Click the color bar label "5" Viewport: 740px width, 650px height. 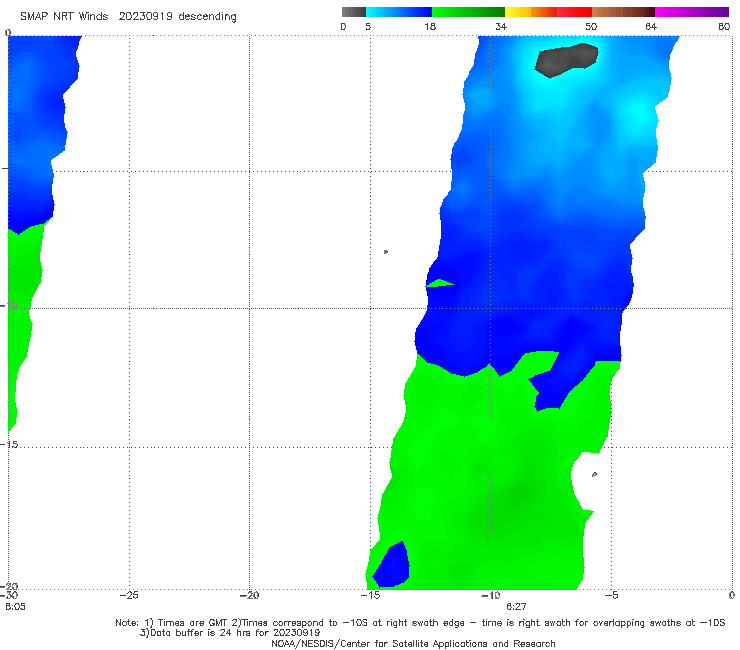point(368,27)
